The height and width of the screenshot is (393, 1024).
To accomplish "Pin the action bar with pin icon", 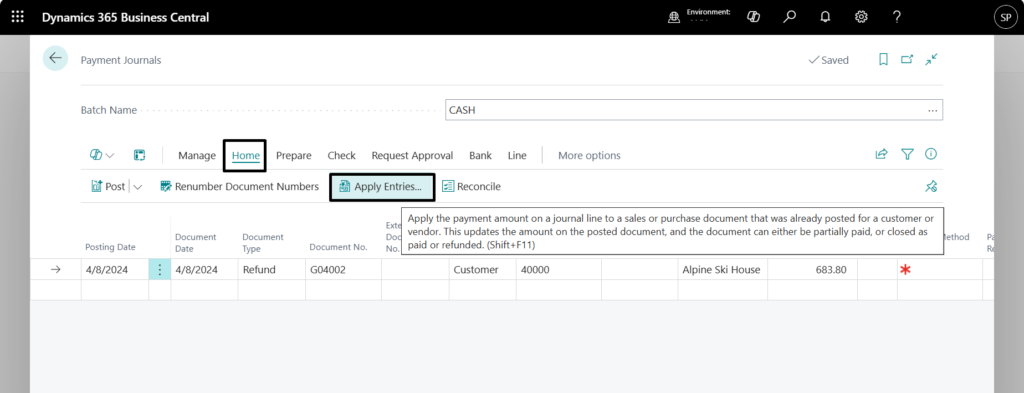I will tap(931, 187).
